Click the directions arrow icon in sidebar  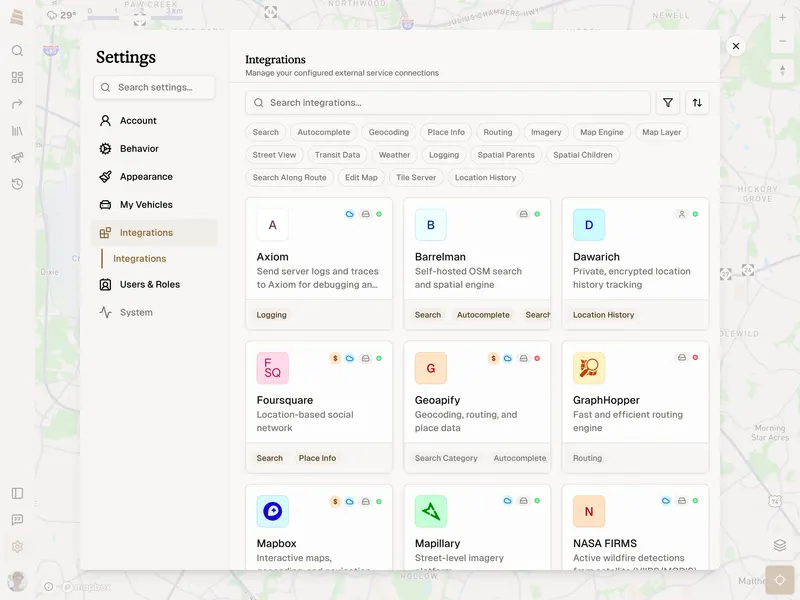coord(17,104)
